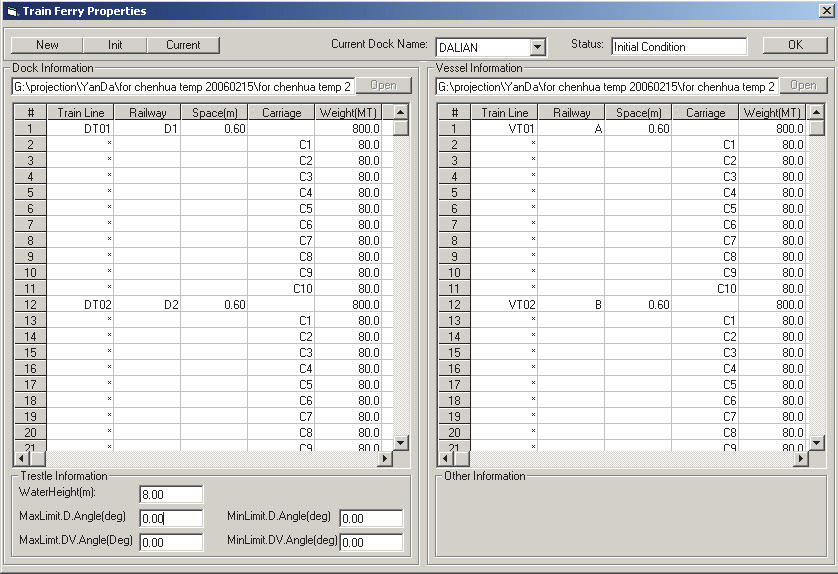The height and width of the screenshot is (574, 838).
Task: Select the DT02 cell in dock table
Action: pyautogui.click(x=80, y=305)
